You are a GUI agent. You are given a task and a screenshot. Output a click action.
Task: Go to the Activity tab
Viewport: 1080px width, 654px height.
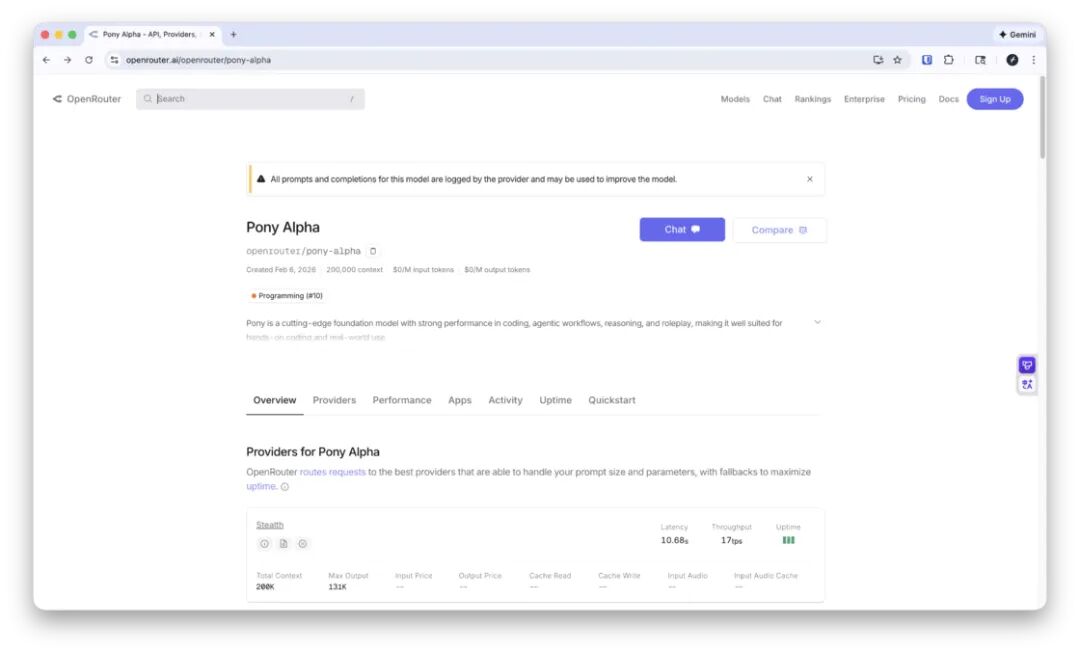[505, 400]
